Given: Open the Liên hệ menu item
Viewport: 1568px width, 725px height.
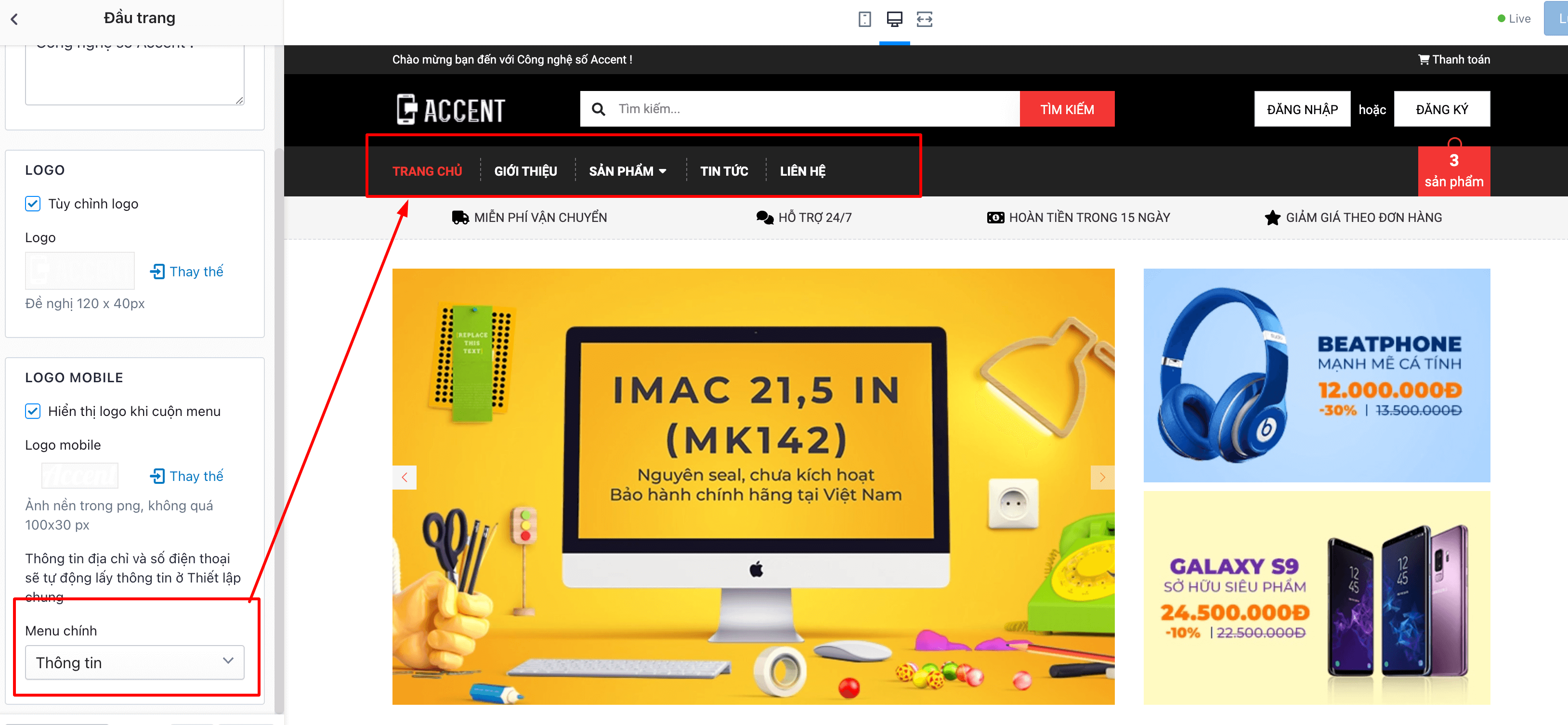Looking at the screenshot, I should pos(802,171).
